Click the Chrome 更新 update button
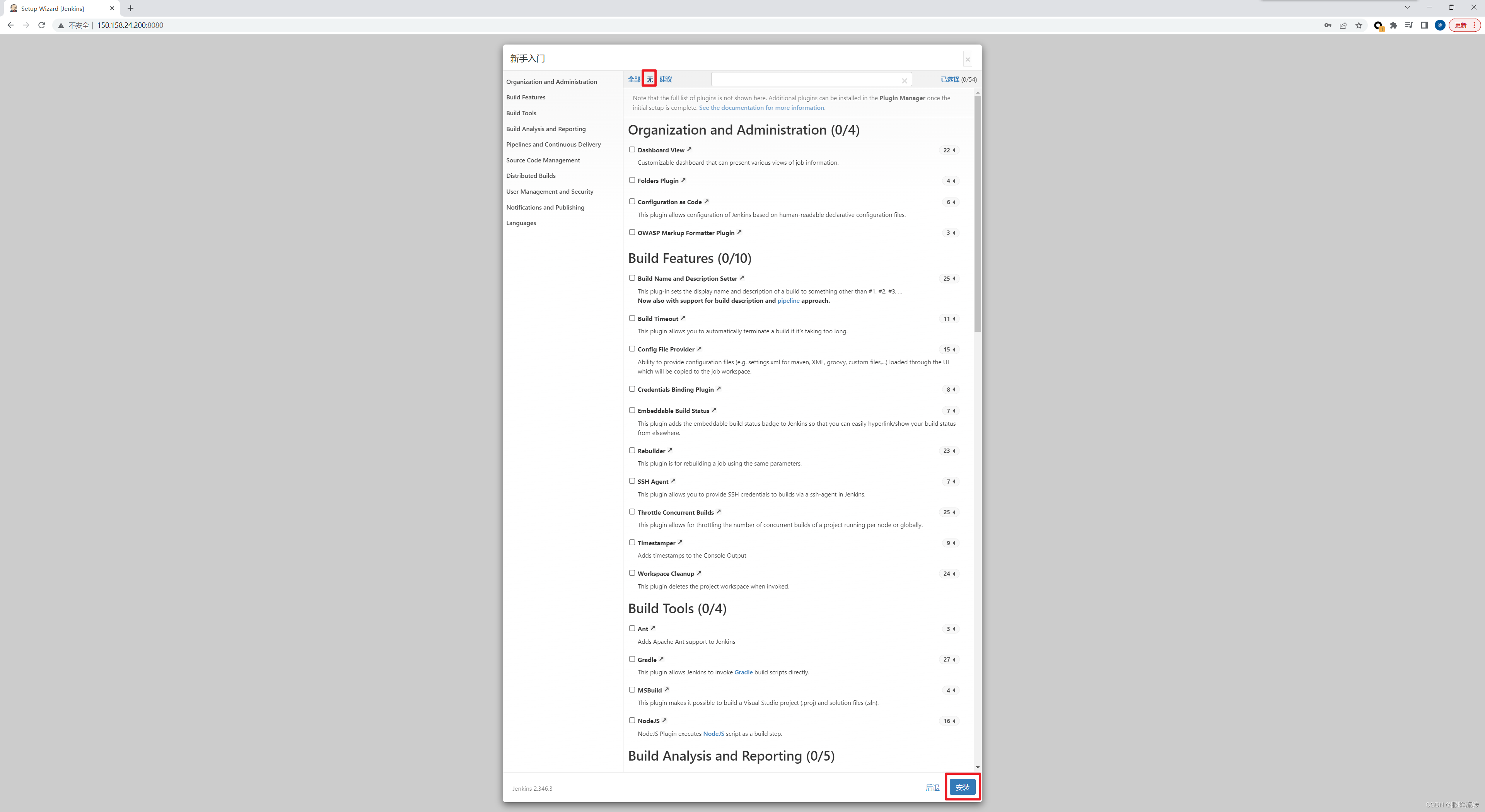 [1464, 25]
